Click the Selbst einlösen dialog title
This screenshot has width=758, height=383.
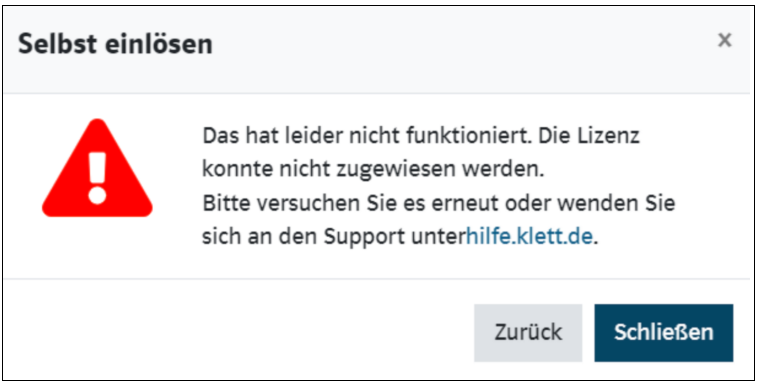click(115, 44)
